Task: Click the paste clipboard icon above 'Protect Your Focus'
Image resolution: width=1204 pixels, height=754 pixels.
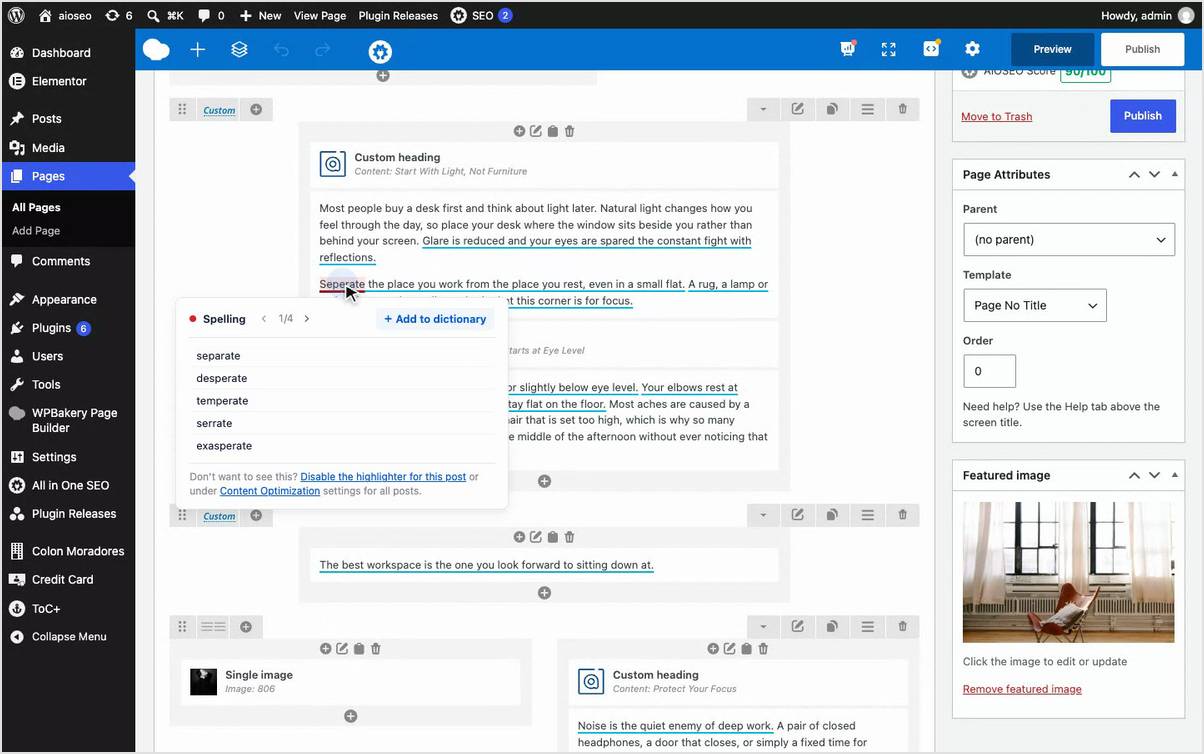Action: pos(747,649)
